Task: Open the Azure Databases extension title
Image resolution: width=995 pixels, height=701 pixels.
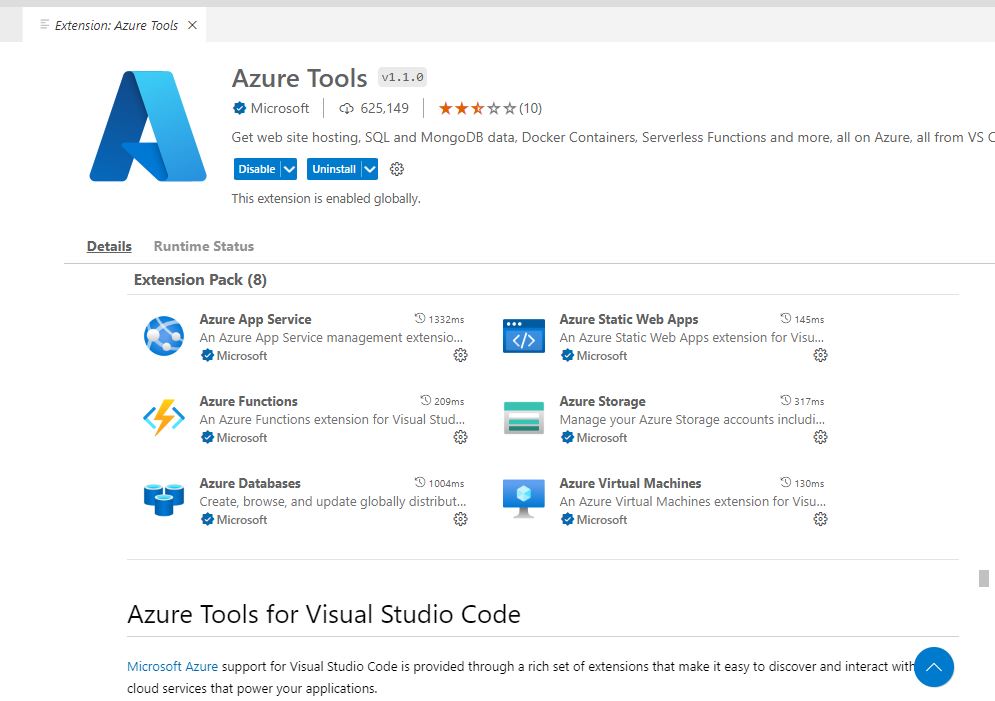Action: click(x=250, y=483)
